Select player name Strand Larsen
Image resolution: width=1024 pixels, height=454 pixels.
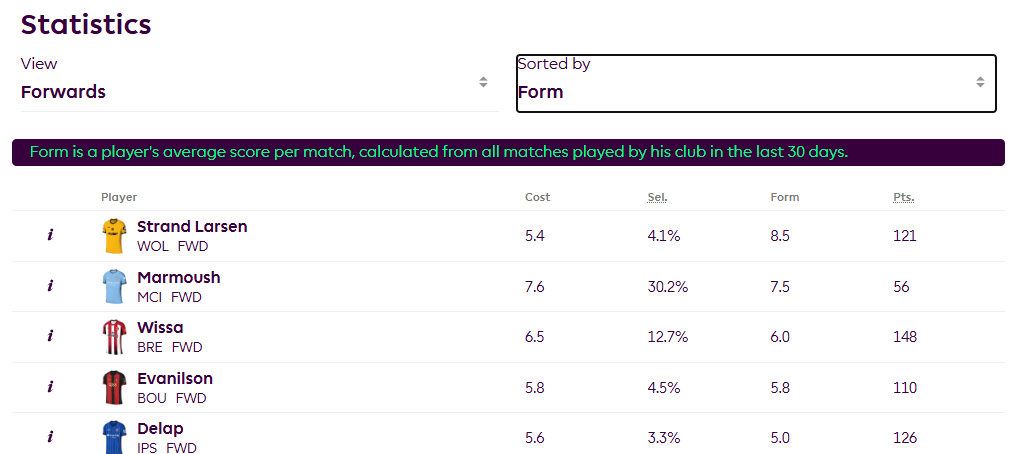coord(192,227)
